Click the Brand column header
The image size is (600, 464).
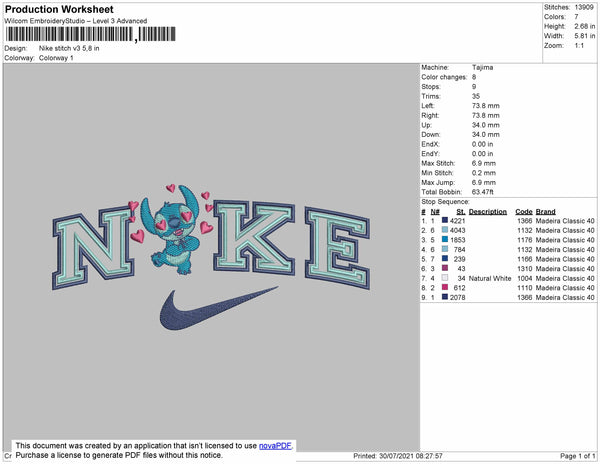click(x=545, y=212)
